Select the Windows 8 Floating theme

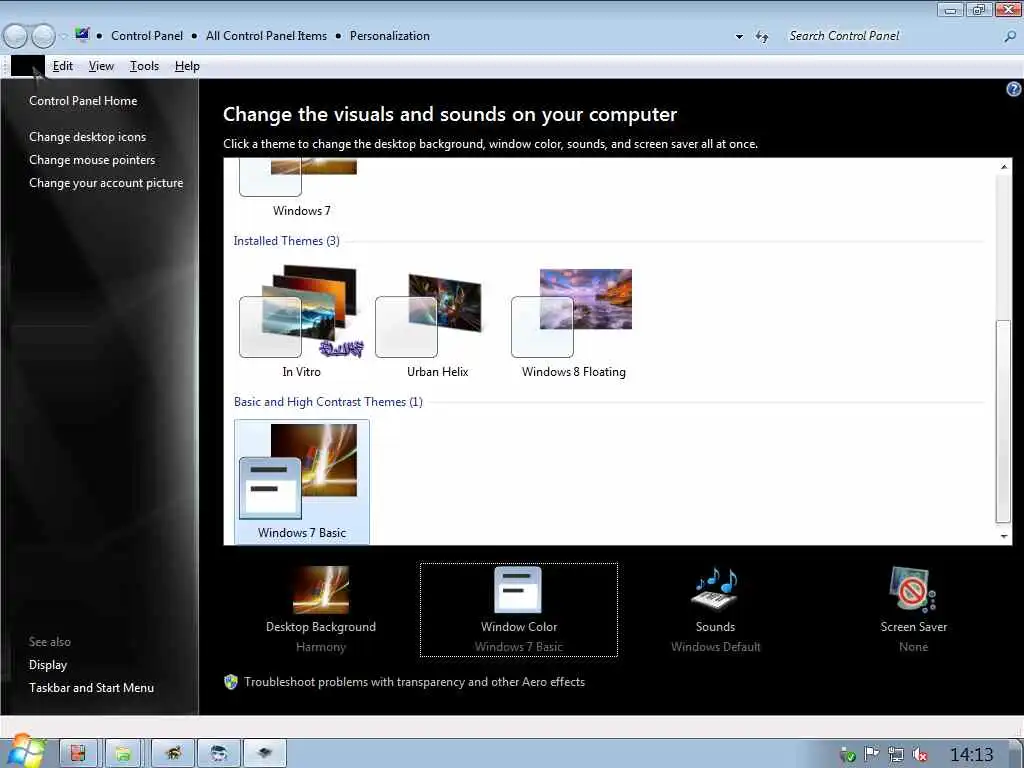(573, 321)
